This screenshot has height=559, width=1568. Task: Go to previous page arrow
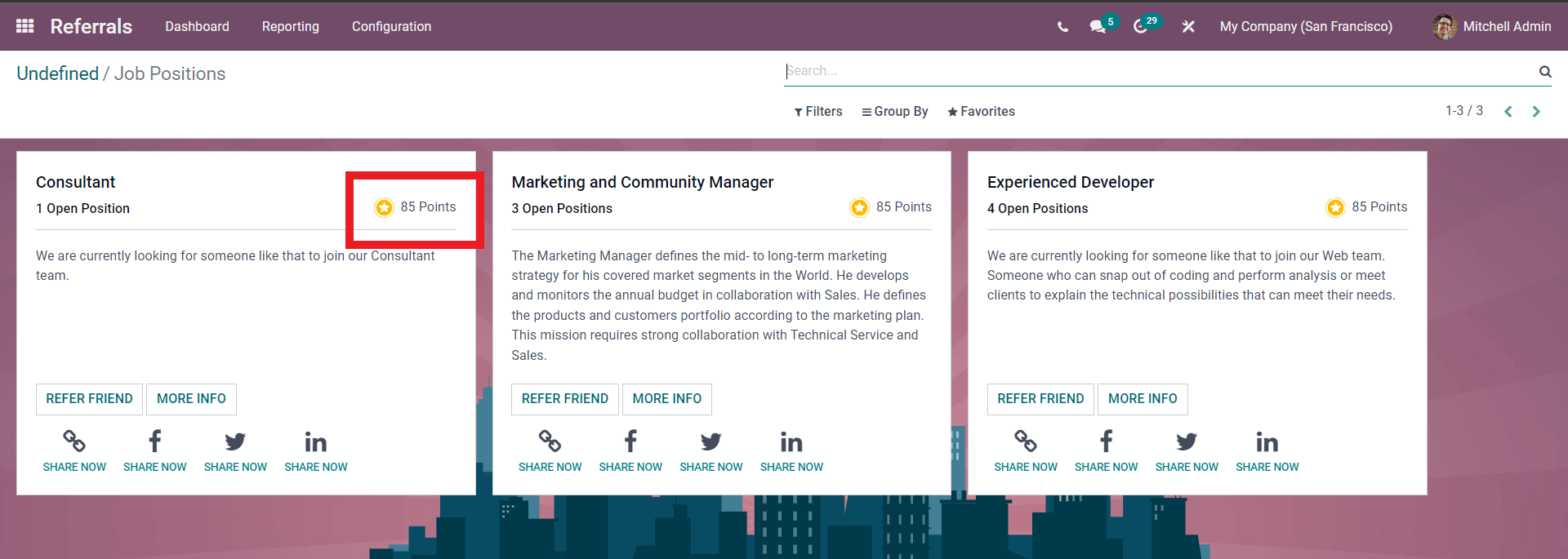click(1508, 112)
